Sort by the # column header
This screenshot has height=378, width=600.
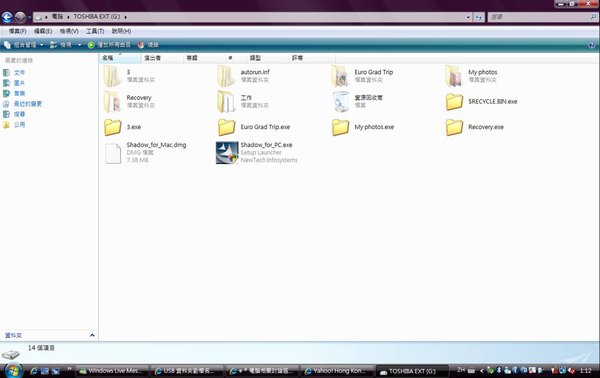click(x=235, y=58)
